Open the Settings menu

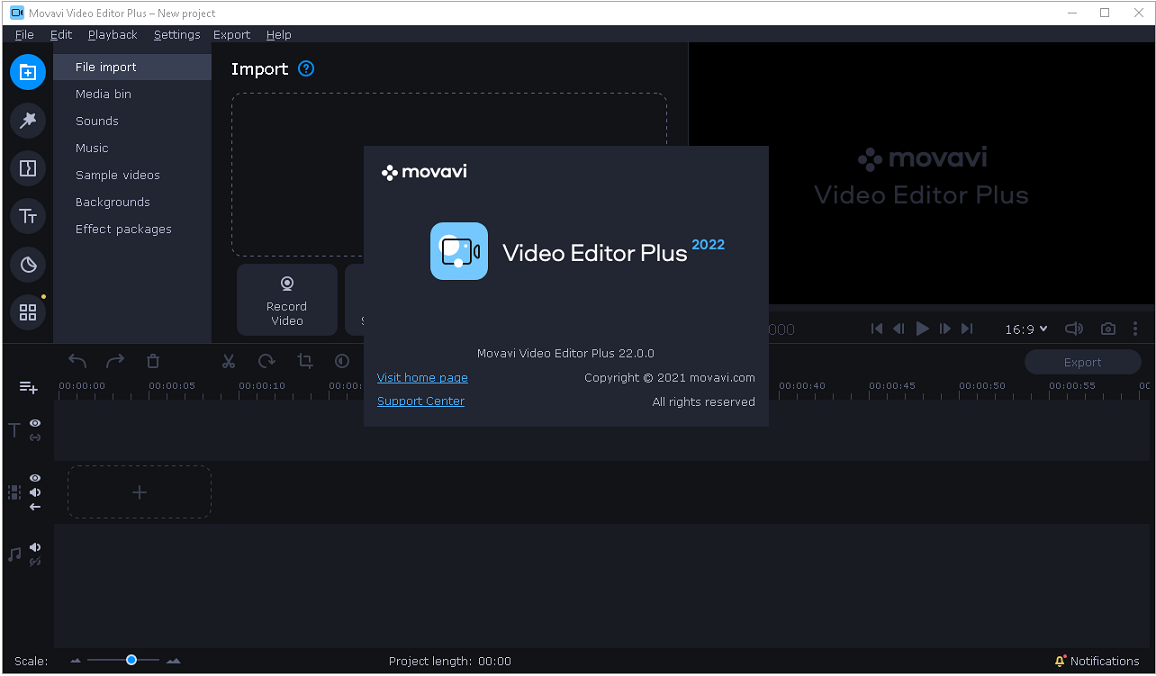point(177,35)
